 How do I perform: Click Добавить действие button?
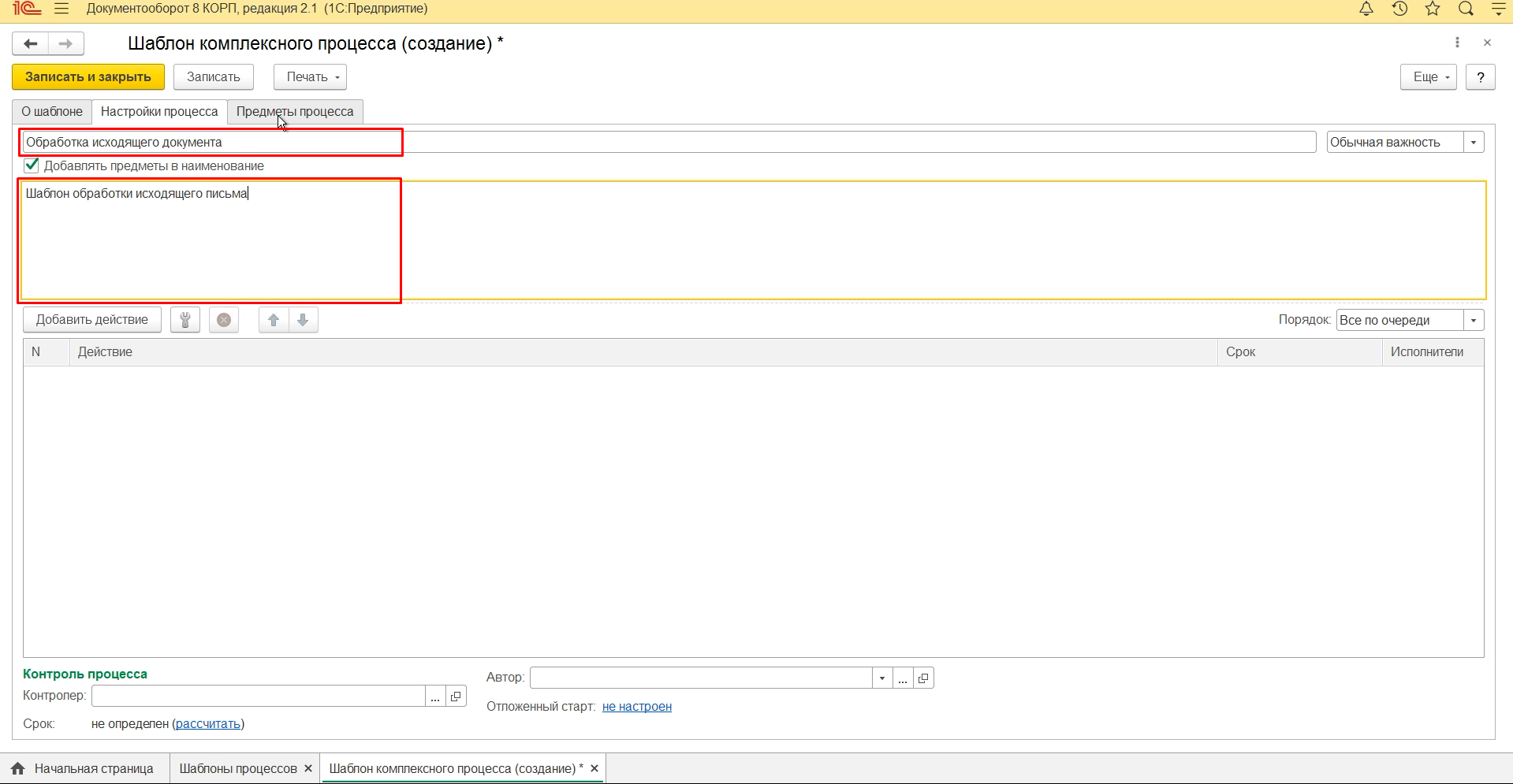92,320
